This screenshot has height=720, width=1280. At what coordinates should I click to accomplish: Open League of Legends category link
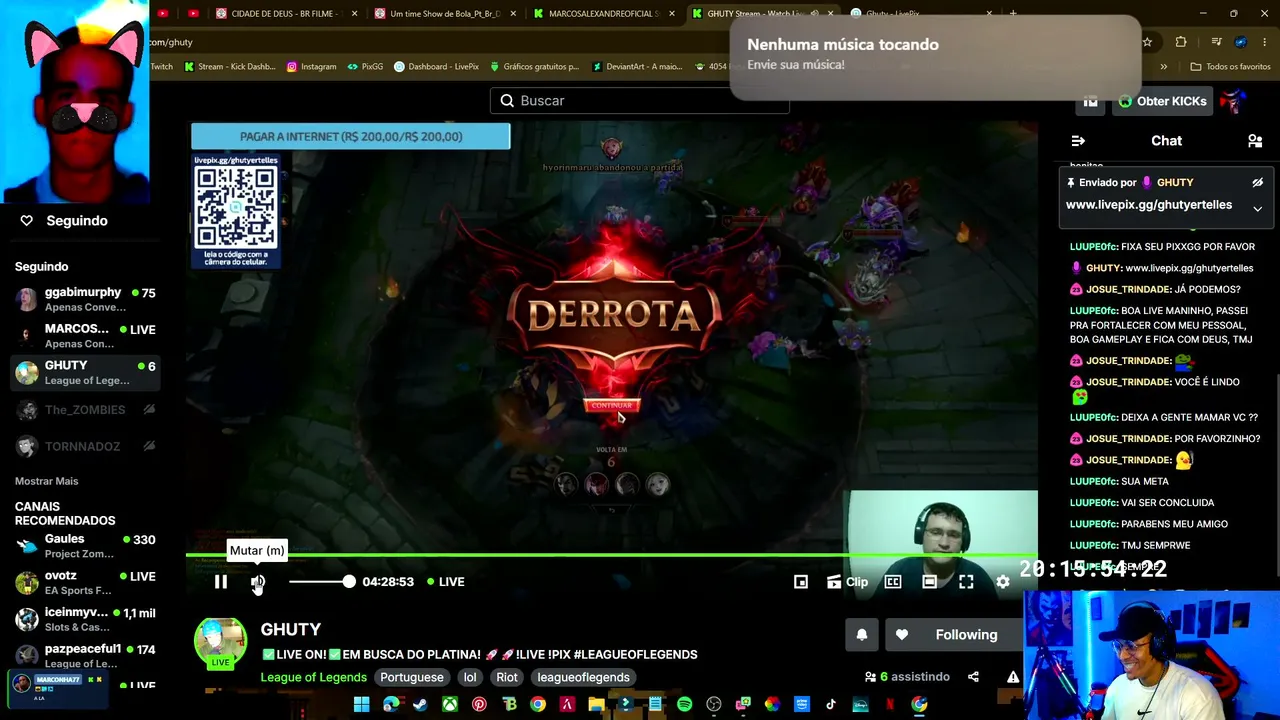(x=314, y=677)
